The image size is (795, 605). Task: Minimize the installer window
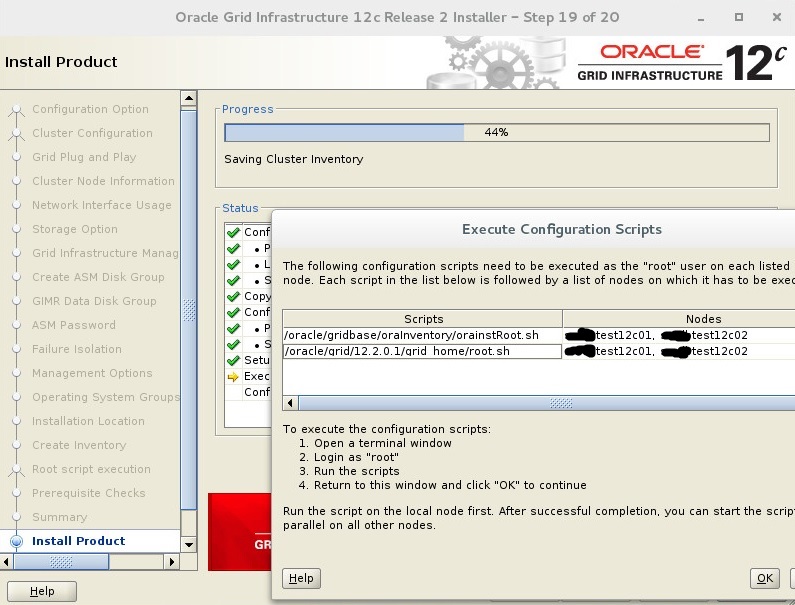(701, 18)
